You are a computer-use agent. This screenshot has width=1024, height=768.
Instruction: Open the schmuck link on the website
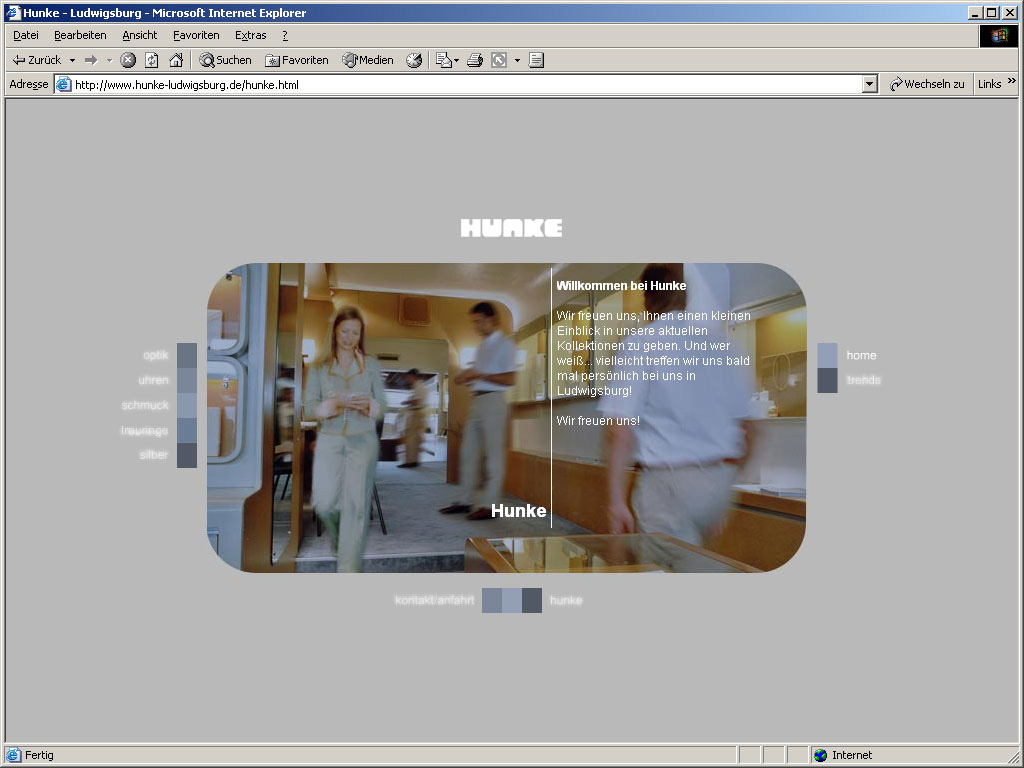point(145,406)
